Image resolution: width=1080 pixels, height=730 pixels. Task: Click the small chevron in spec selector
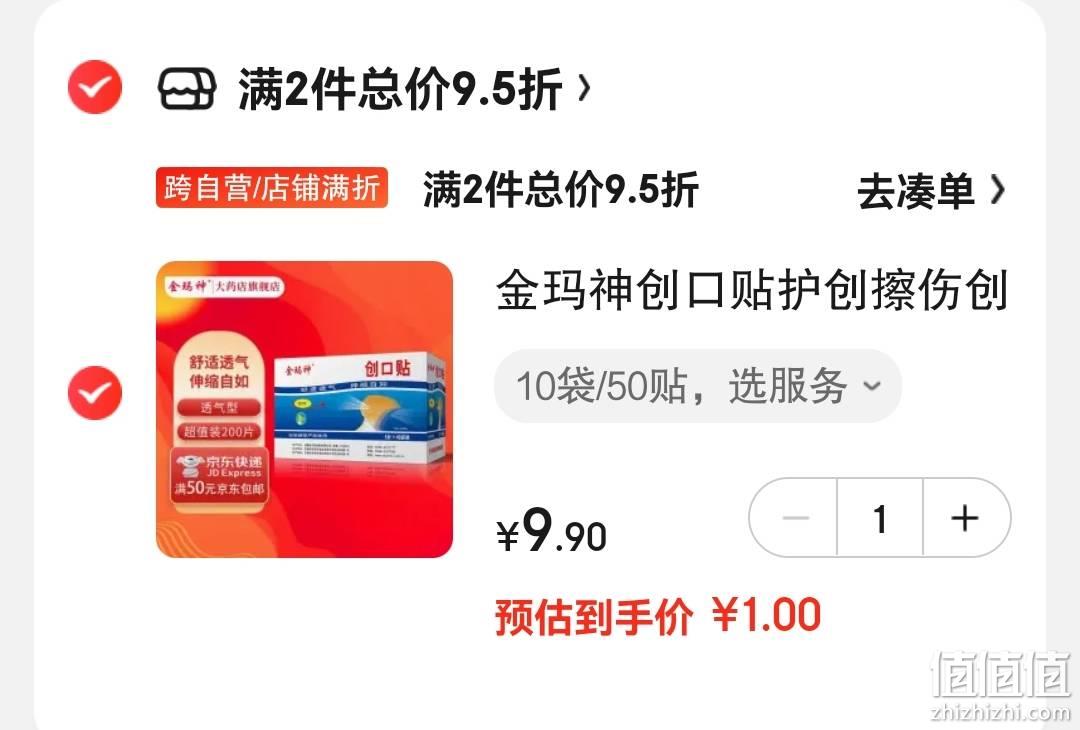pos(872,386)
